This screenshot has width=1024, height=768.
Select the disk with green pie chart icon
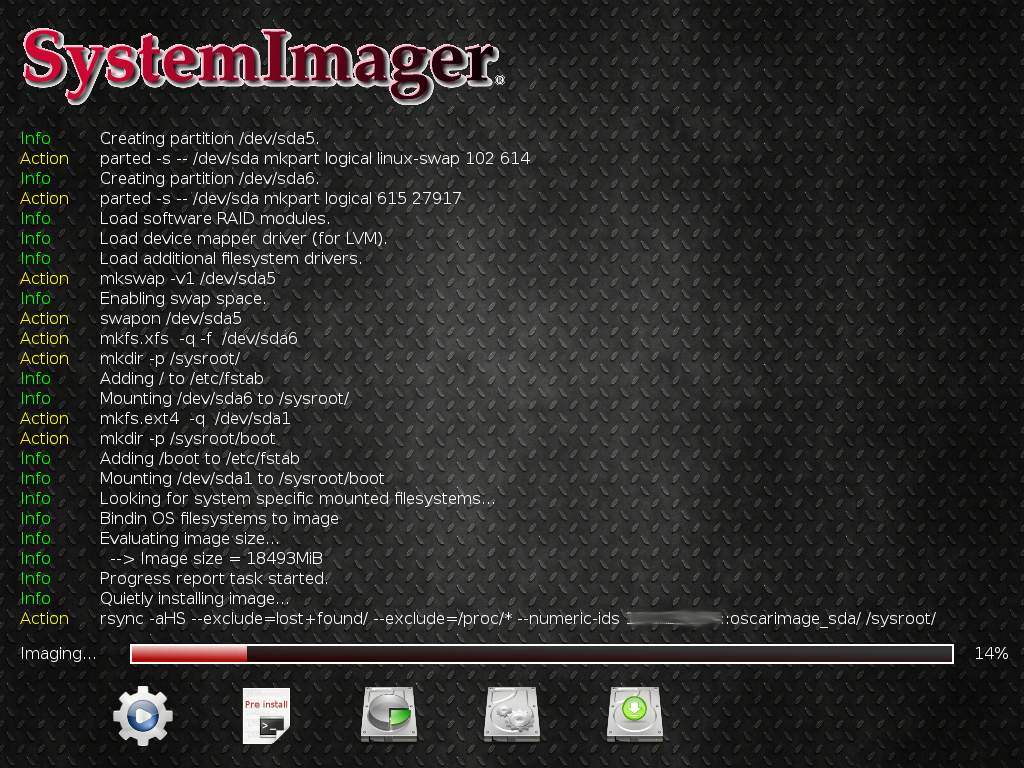click(389, 714)
